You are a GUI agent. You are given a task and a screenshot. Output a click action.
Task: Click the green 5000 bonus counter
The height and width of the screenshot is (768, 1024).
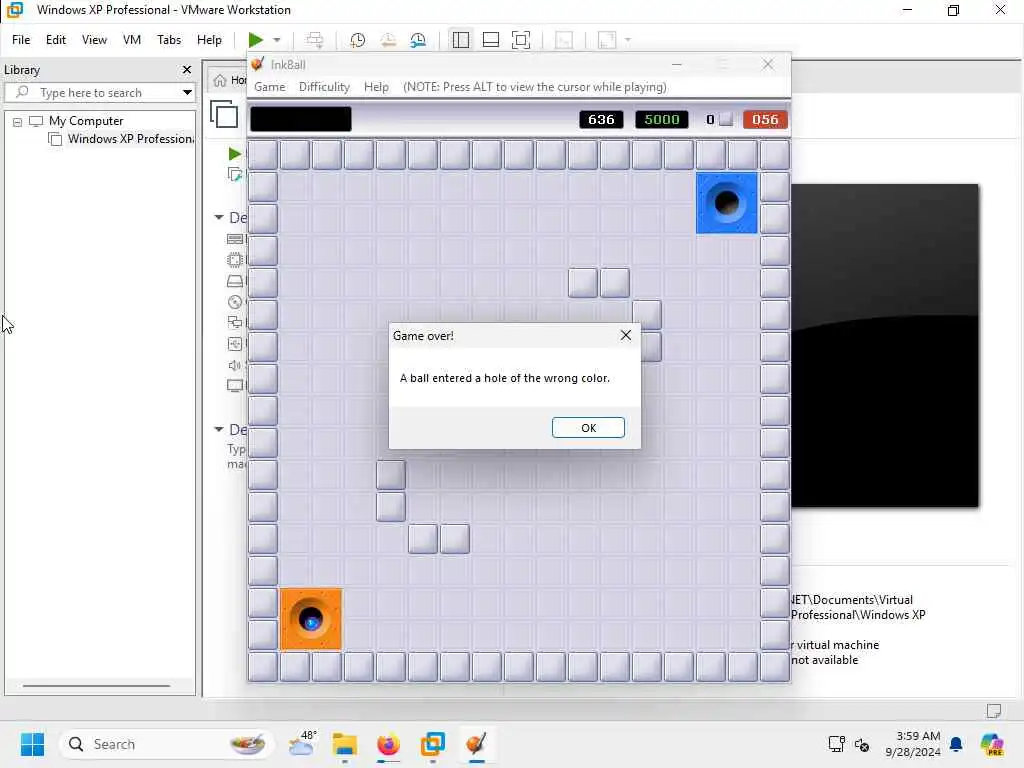click(x=662, y=120)
